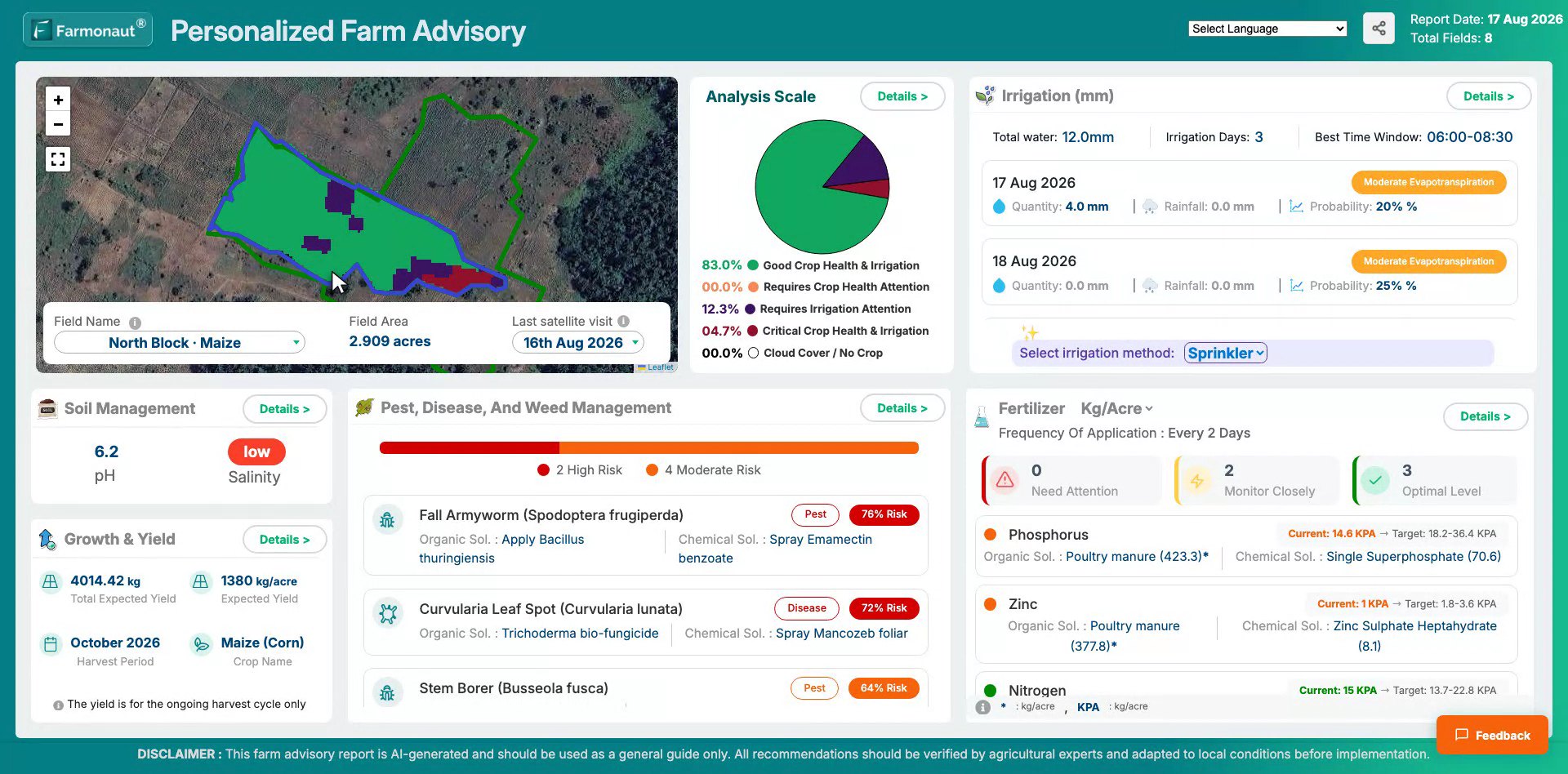Click the Requires Crop Health Attention orange dot
This screenshot has height=774, width=1568.
point(753,287)
